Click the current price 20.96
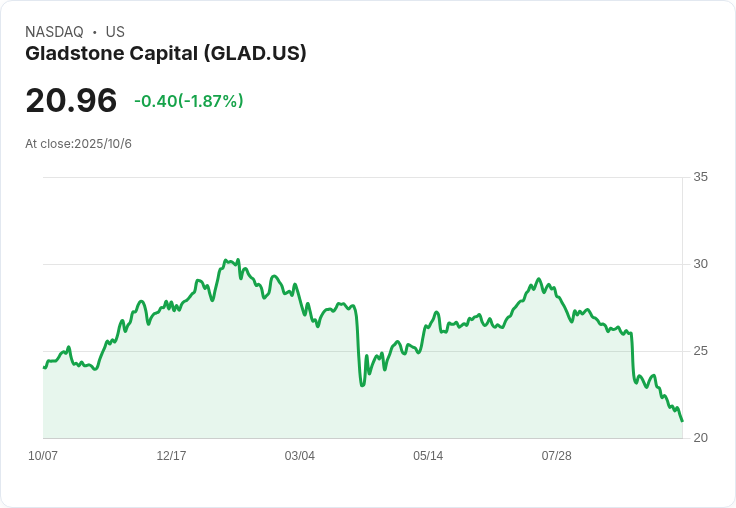Screen dimensions: 736x508 point(71,101)
